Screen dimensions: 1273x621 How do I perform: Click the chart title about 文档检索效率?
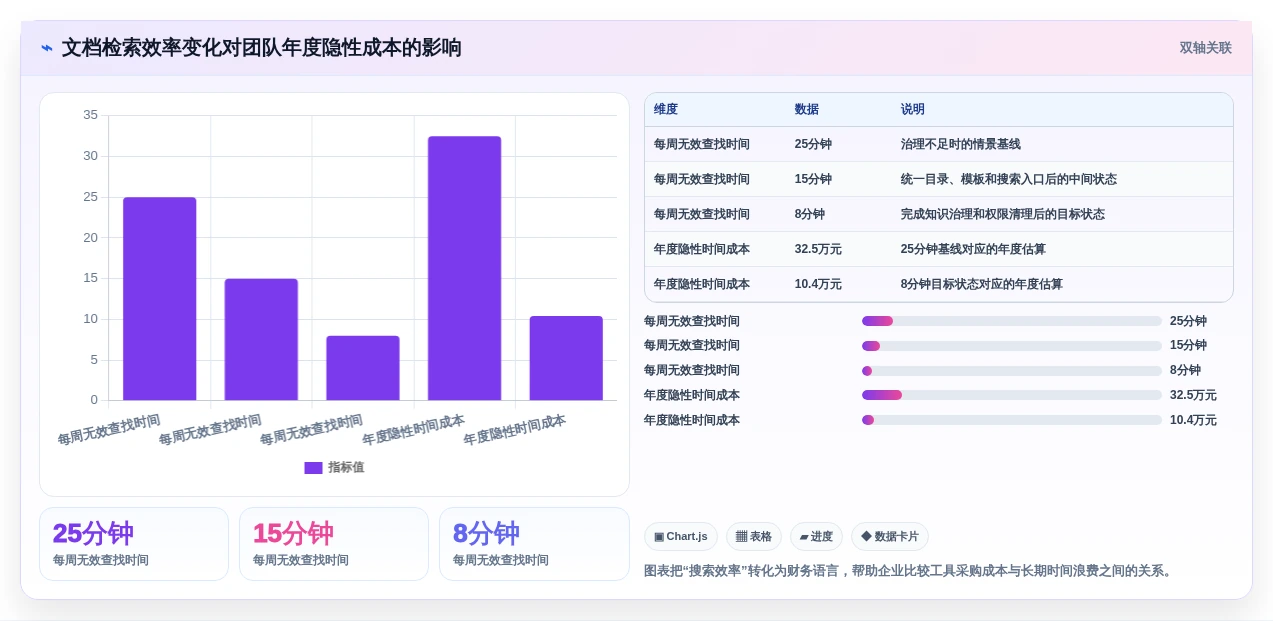tap(262, 48)
